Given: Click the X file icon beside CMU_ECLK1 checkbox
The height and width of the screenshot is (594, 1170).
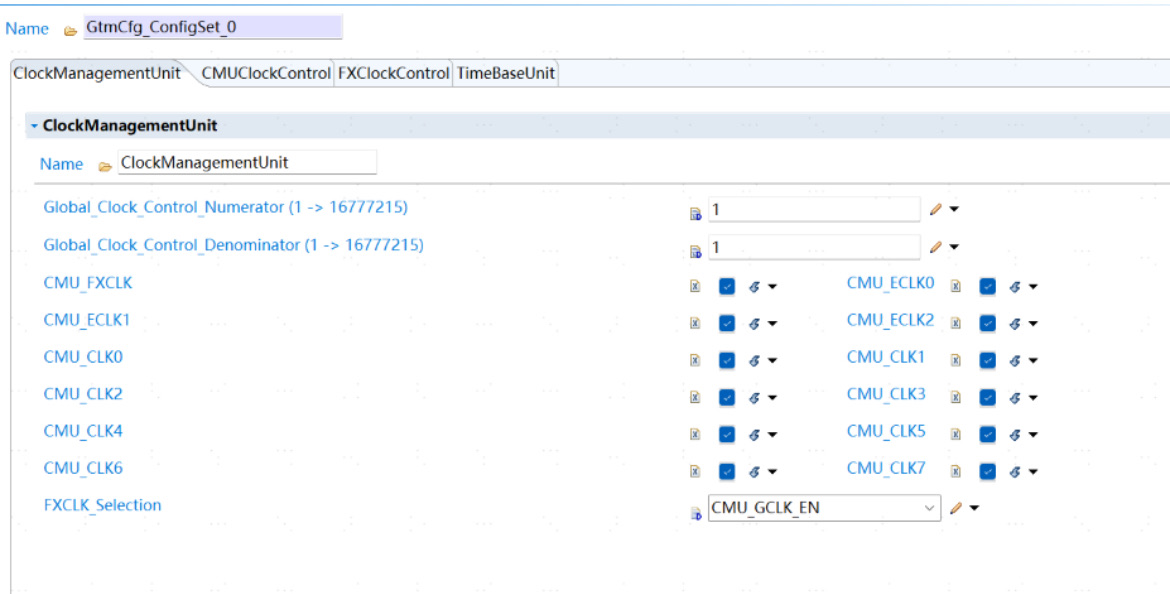Looking at the screenshot, I should point(695,323).
